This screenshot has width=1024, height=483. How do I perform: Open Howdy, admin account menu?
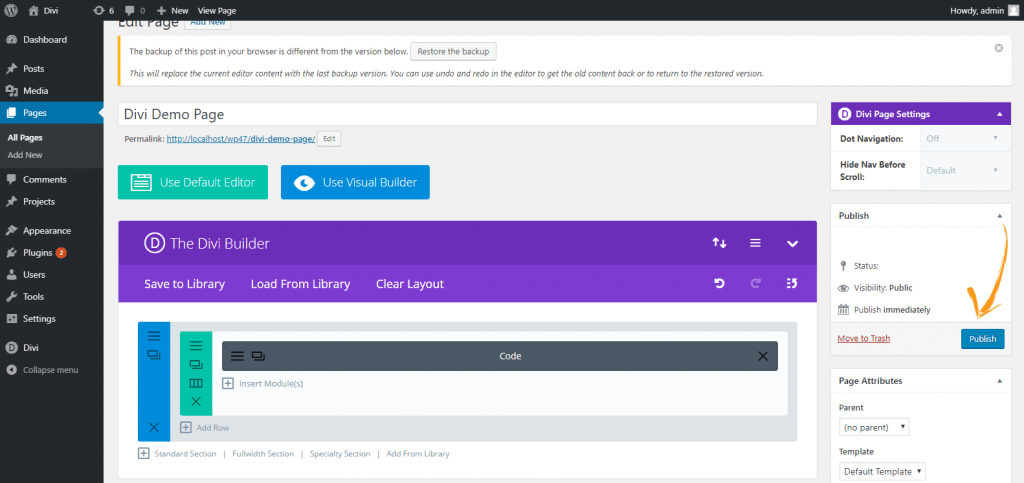click(982, 10)
